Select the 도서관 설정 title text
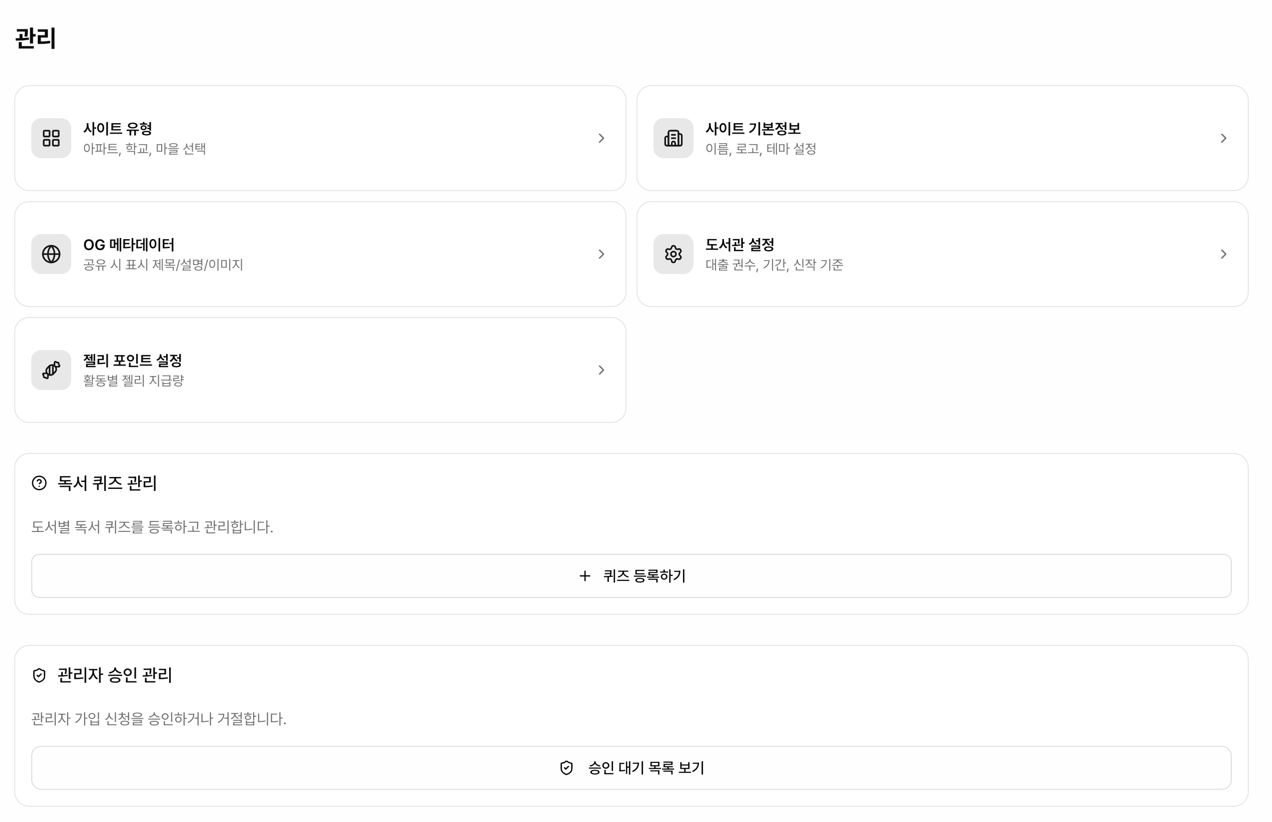This screenshot has width=1272, height=822. click(x=740, y=245)
